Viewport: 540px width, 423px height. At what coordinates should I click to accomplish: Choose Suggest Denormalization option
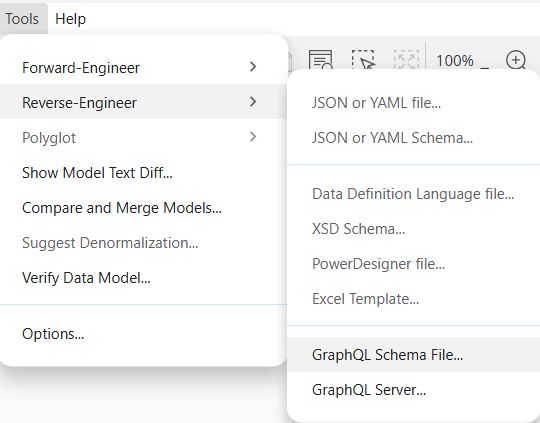(x=143, y=243)
